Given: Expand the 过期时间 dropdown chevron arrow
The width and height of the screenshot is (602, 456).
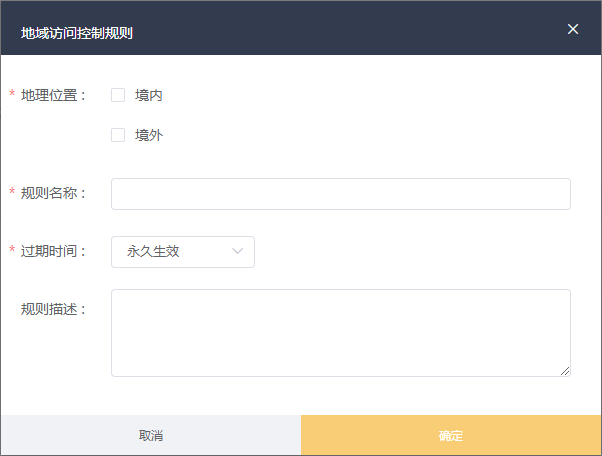Looking at the screenshot, I should pos(238,252).
